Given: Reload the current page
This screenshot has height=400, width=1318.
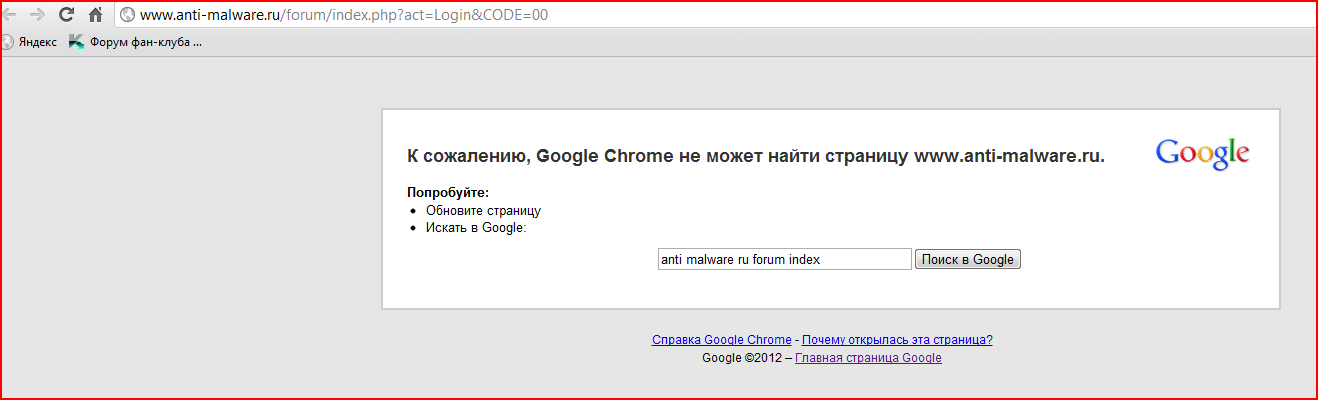Looking at the screenshot, I should coord(67,15).
